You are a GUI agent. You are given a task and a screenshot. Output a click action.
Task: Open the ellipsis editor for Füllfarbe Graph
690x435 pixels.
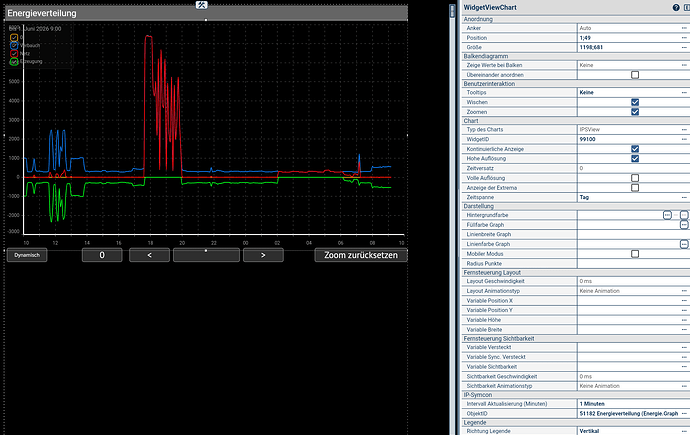point(684,225)
